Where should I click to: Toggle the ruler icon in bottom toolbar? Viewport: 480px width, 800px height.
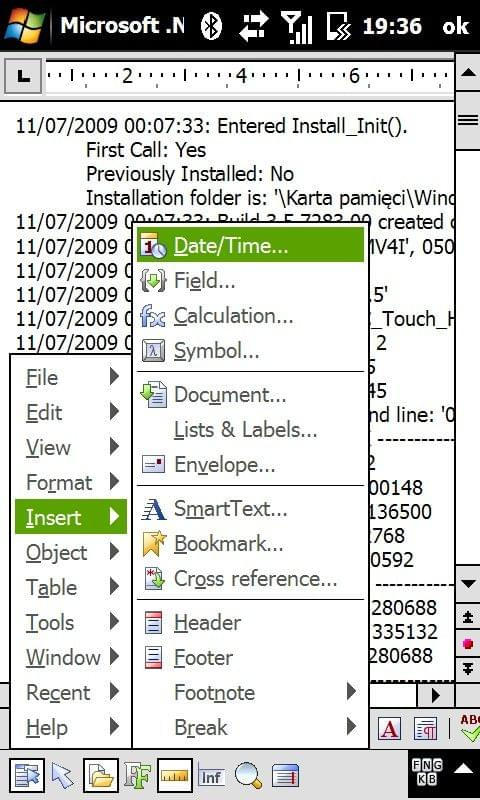point(175,776)
